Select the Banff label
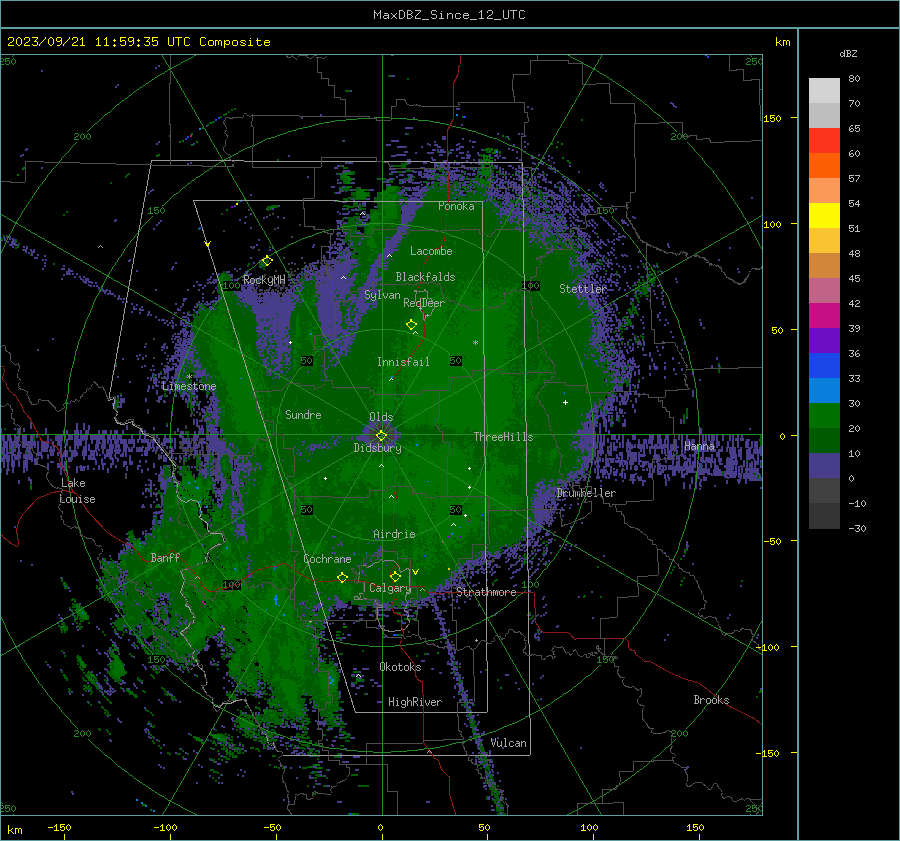Image resolution: width=900 pixels, height=841 pixels. (x=165, y=557)
